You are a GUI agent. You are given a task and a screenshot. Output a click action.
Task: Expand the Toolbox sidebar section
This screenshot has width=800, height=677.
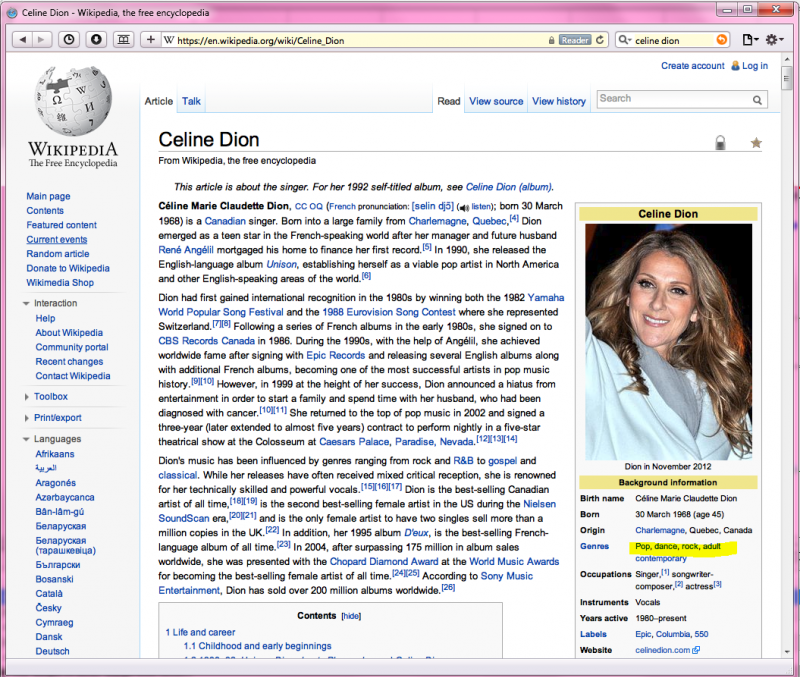click(27, 397)
